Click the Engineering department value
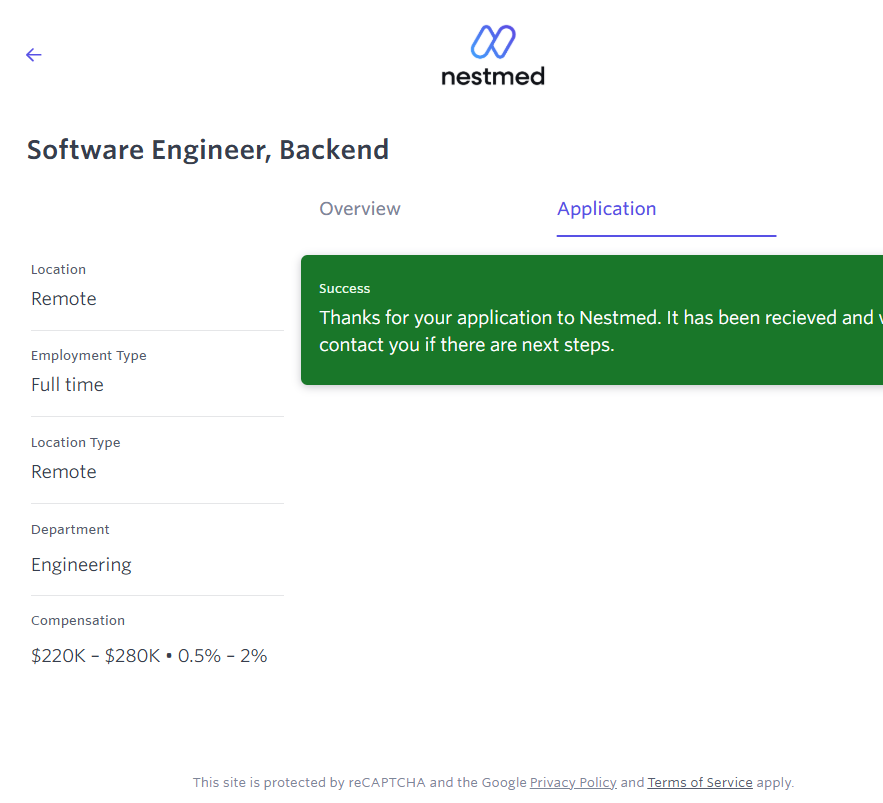This screenshot has height=803, width=883. pos(81,565)
